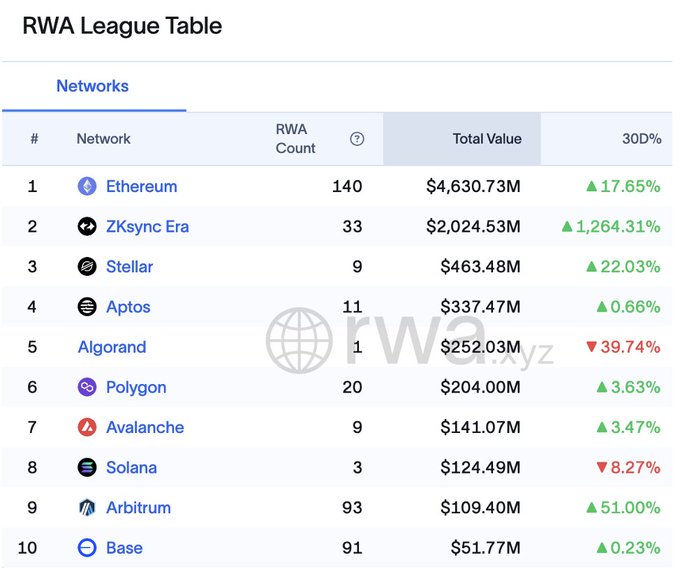The image size is (680, 574).
Task: Click the Avalanche network logo icon
Action: (x=87, y=427)
